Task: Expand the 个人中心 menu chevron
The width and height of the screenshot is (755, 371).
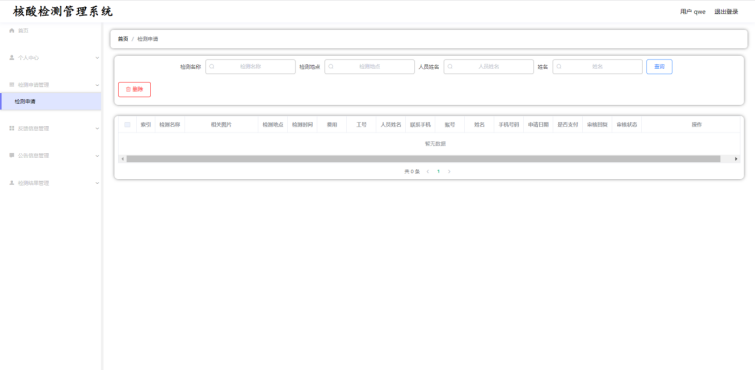Action: click(x=97, y=58)
